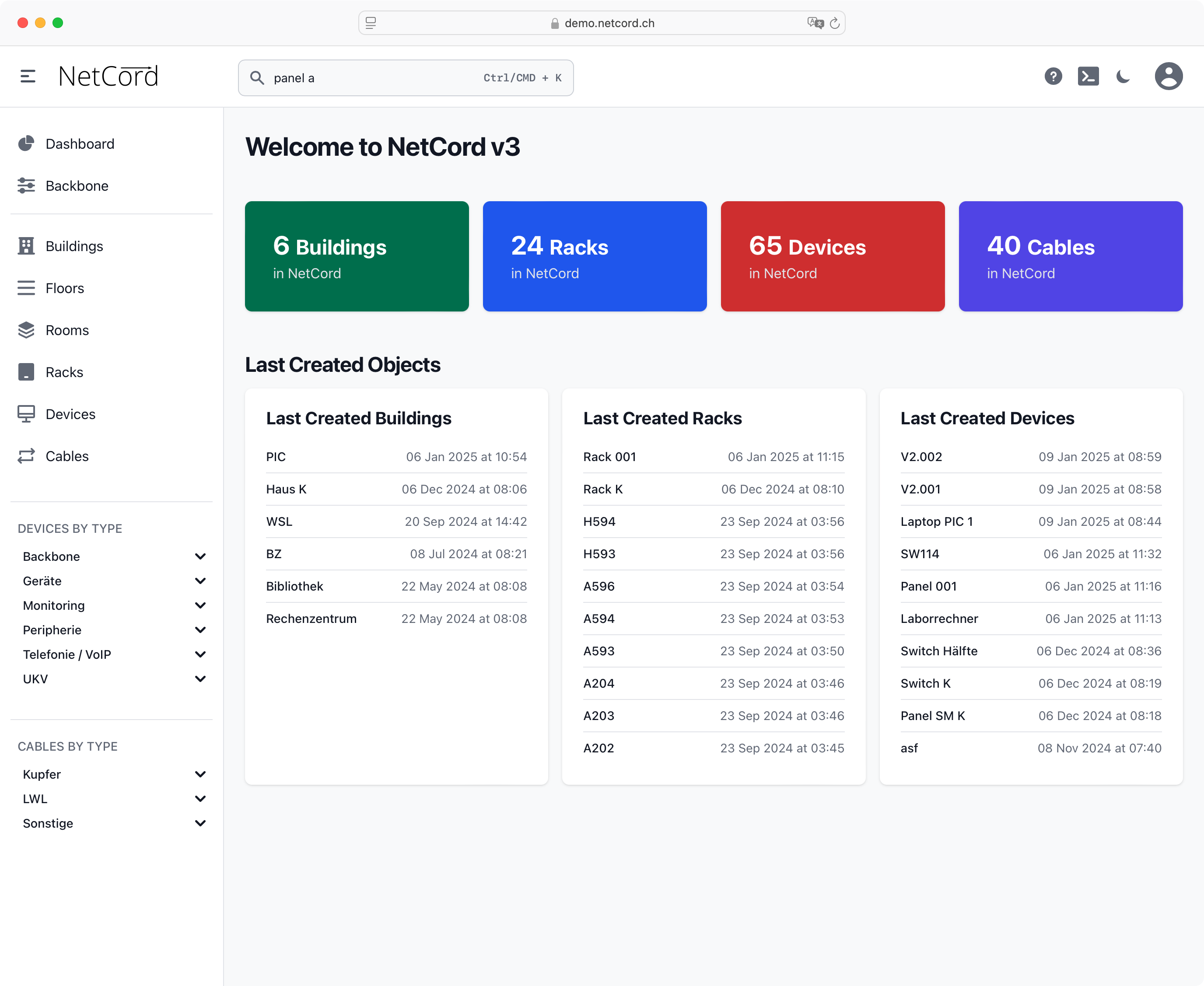Viewport: 1204px width, 986px height.
Task: Click the demo.netcord.ch address bar
Action: pyautogui.click(x=602, y=23)
